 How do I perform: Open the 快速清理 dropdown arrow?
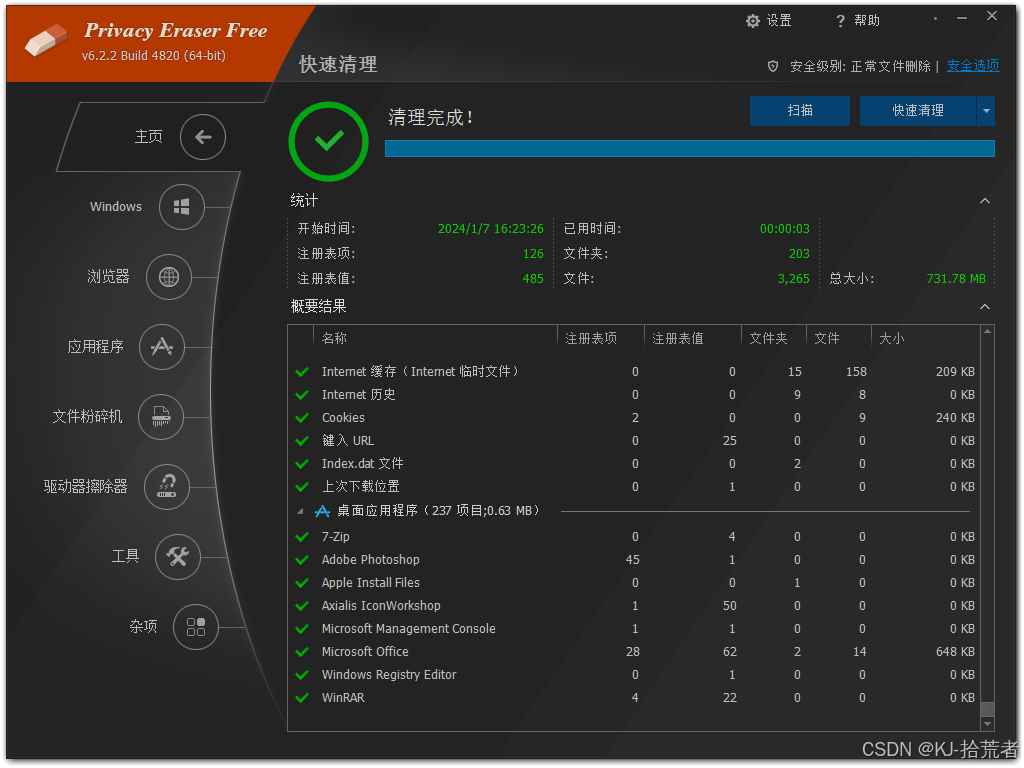click(x=986, y=111)
